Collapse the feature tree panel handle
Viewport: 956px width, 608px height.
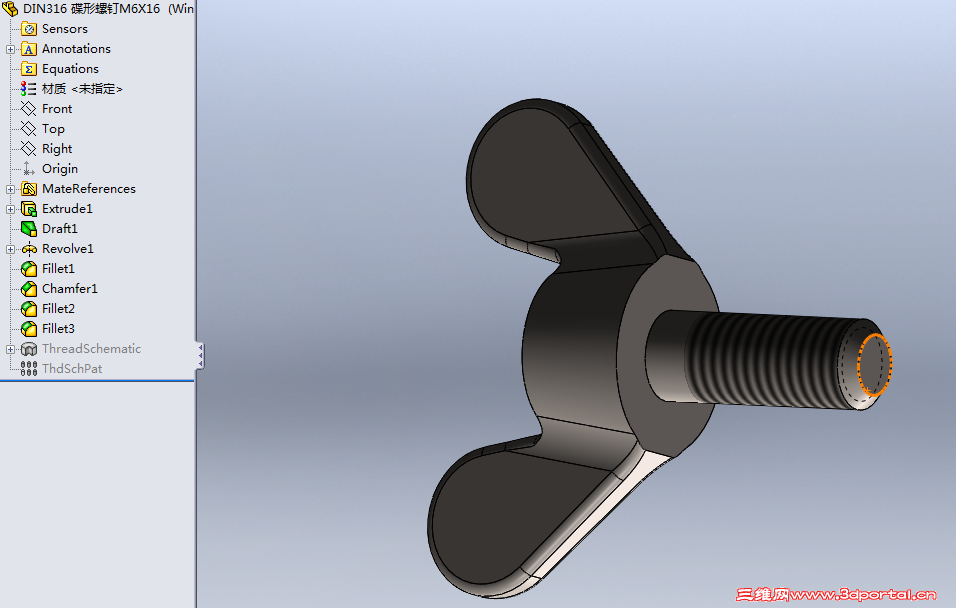coord(200,356)
